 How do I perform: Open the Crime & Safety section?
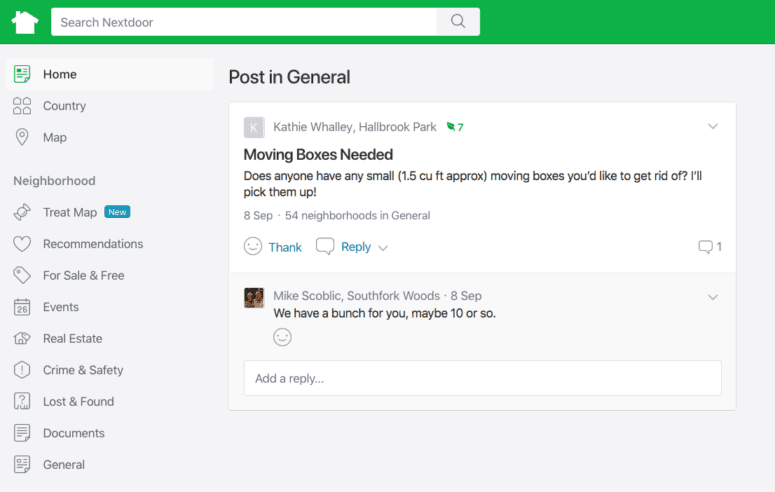click(x=82, y=370)
